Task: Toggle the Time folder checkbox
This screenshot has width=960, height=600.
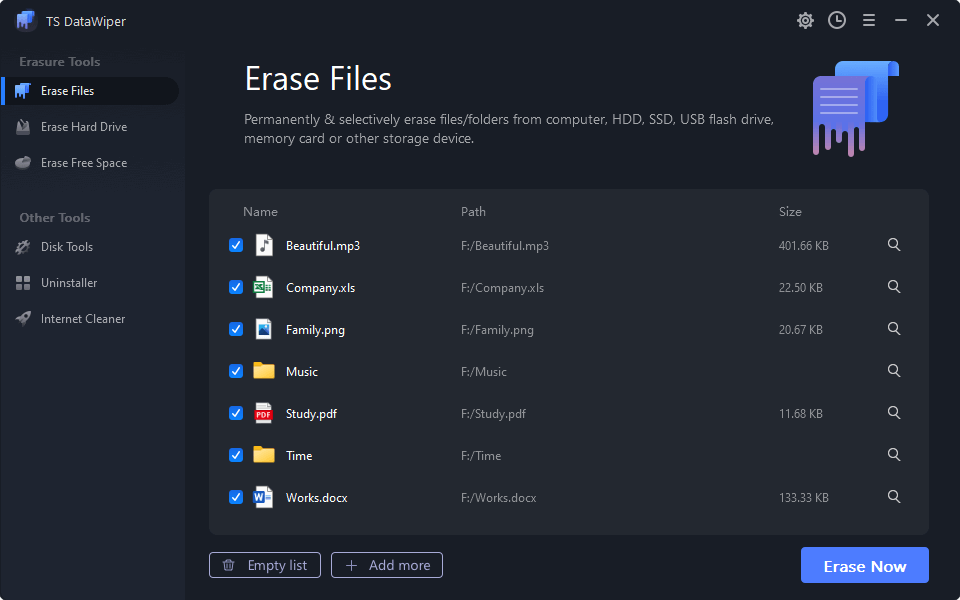Action: point(236,455)
